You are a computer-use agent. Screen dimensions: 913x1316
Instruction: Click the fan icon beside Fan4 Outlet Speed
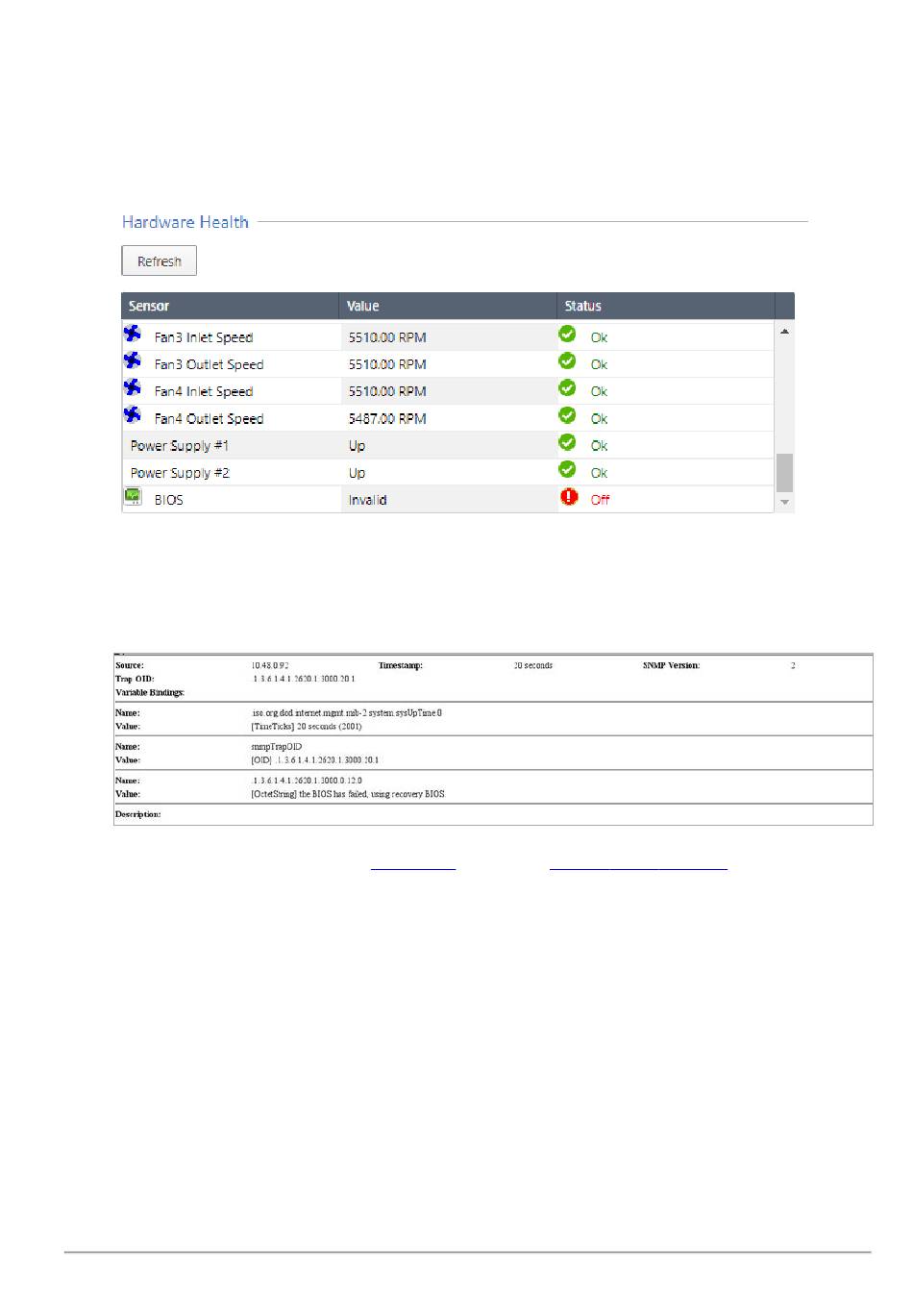133,414
